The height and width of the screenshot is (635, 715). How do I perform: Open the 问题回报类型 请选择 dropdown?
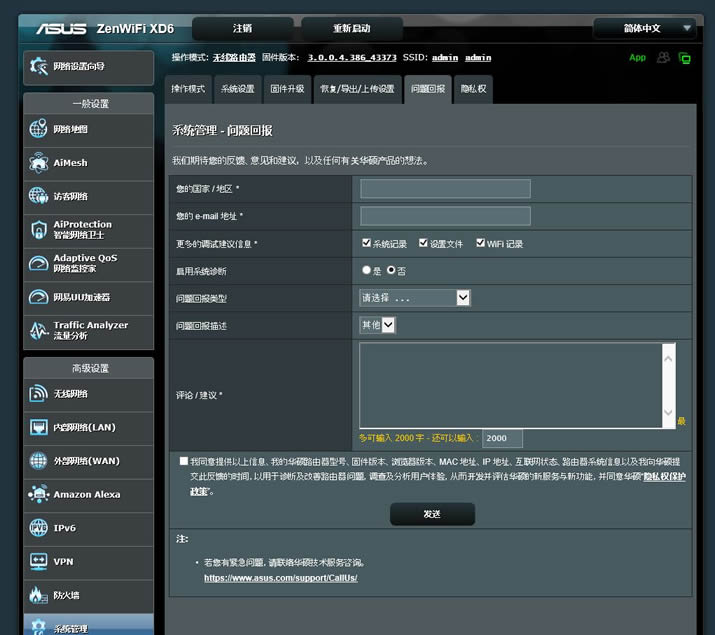point(415,298)
